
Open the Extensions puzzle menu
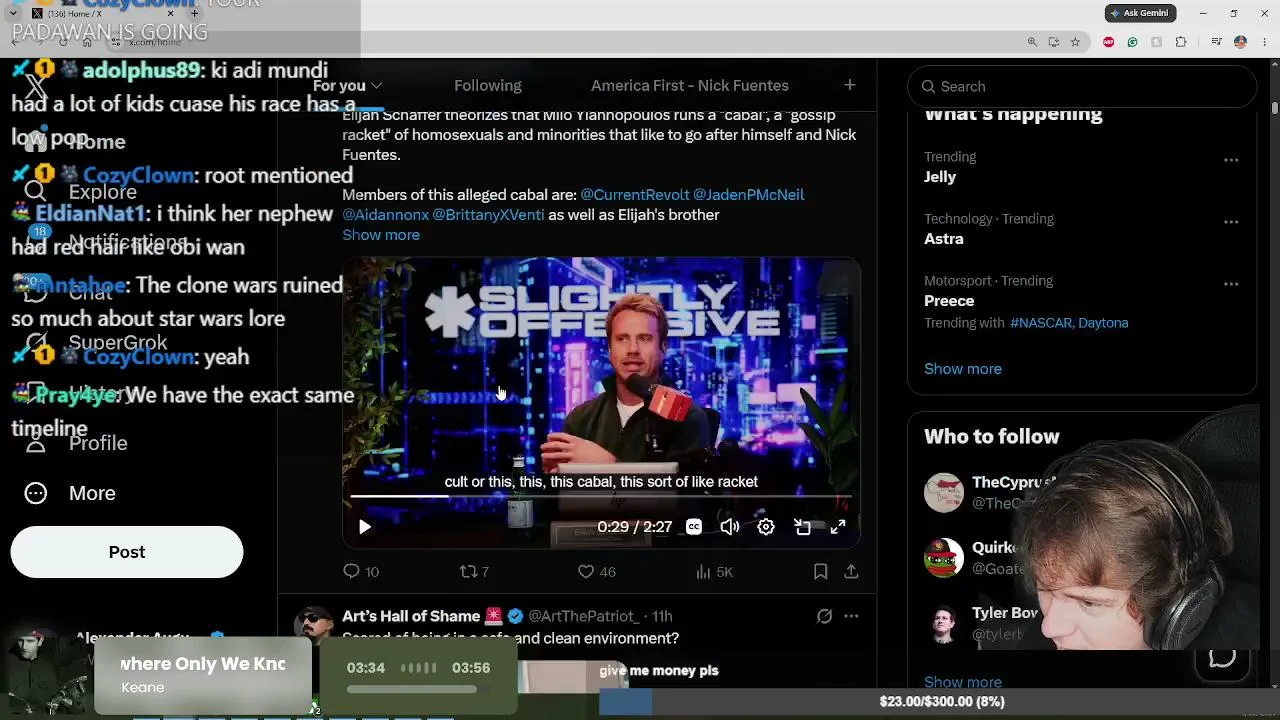[1181, 42]
